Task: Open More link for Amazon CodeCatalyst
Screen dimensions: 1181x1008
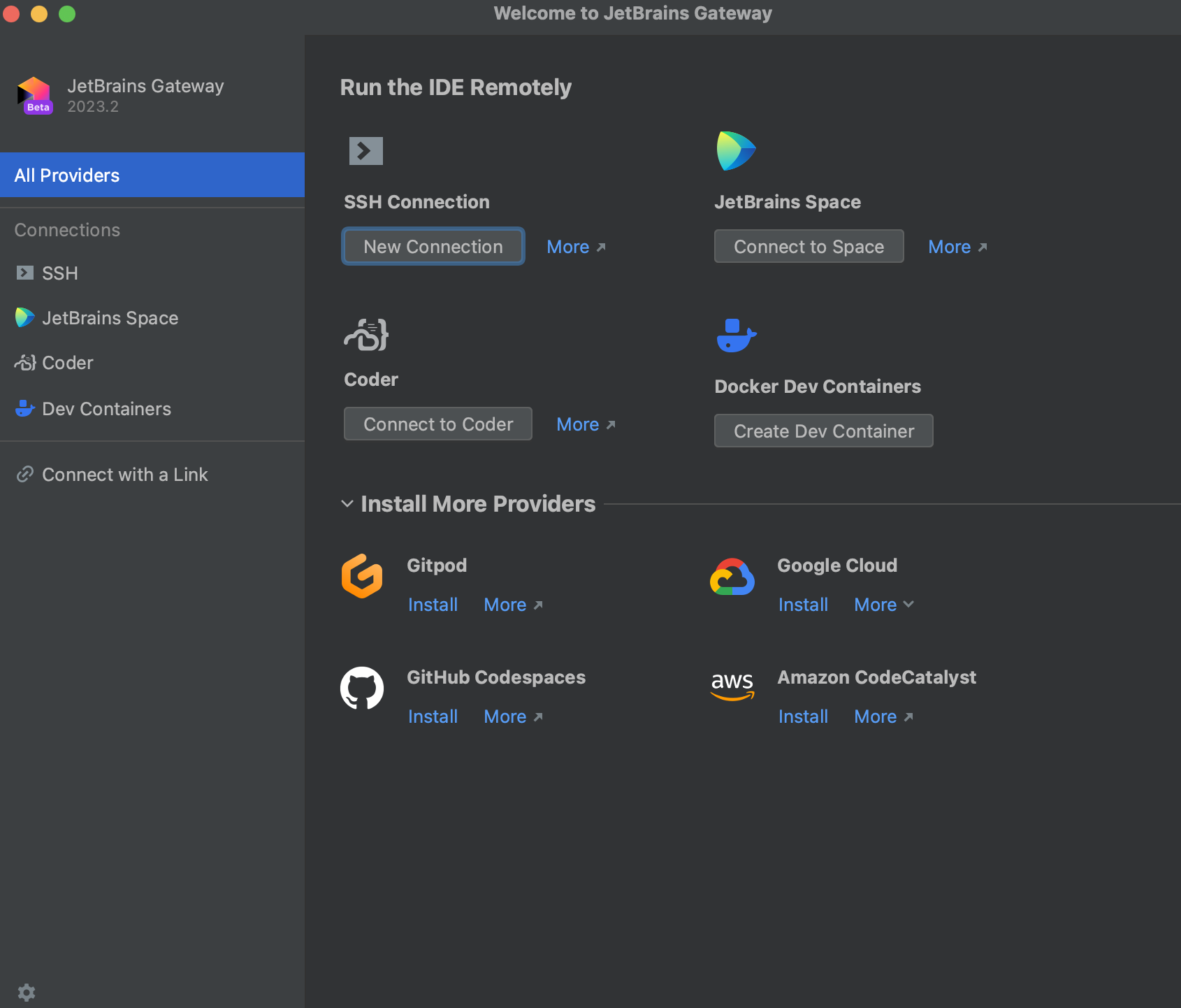Action: (883, 717)
